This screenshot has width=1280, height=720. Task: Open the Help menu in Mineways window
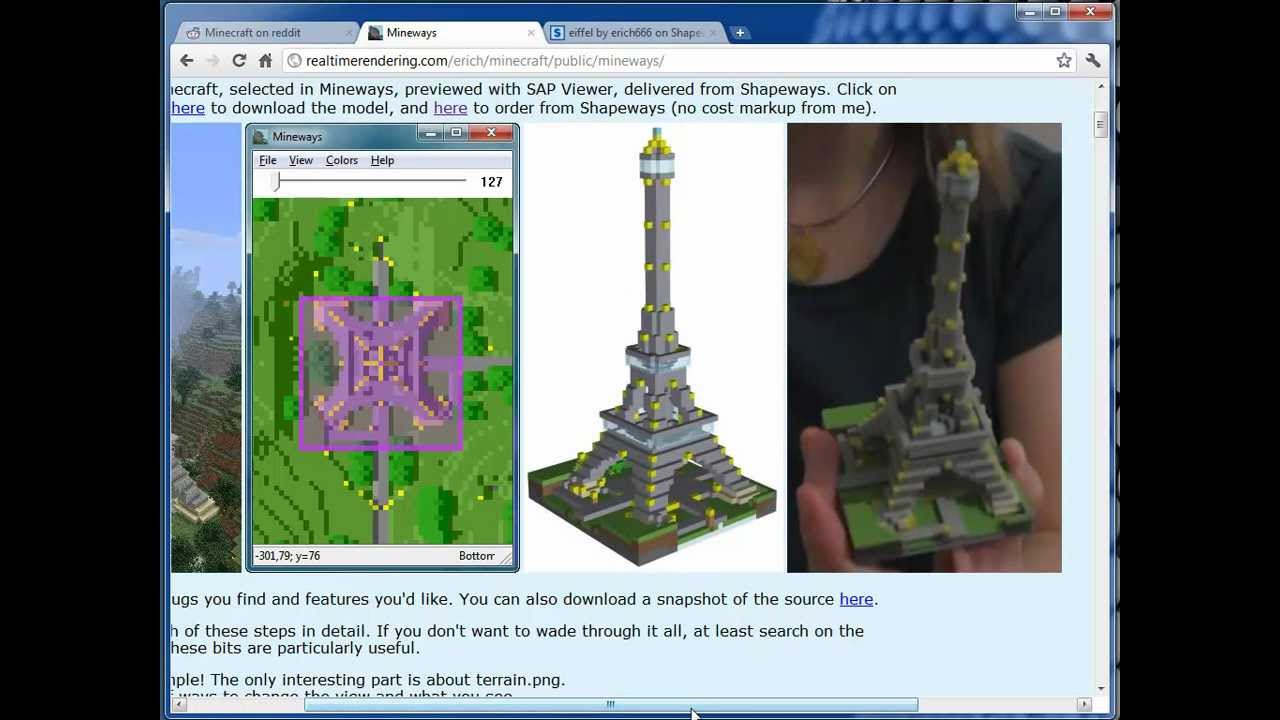[382, 160]
